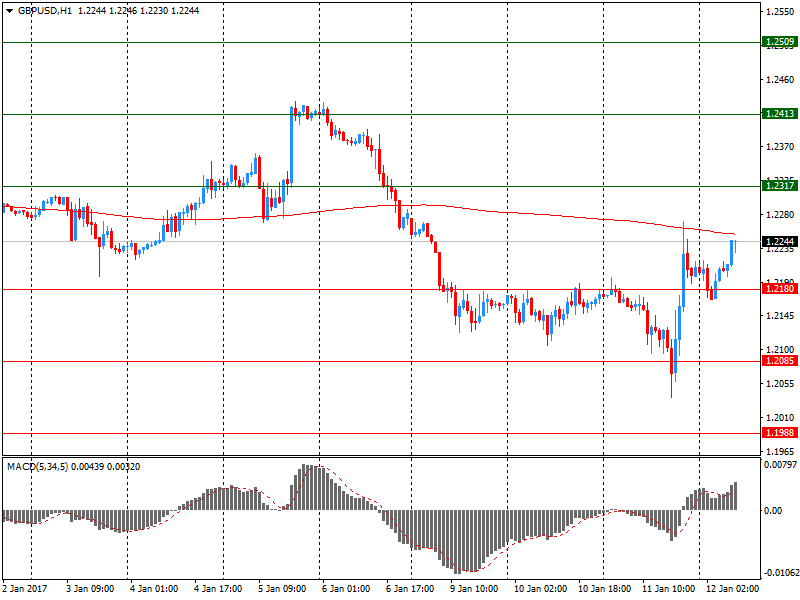
Task: Select the 1.1988 red support label
Action: [x=780, y=433]
